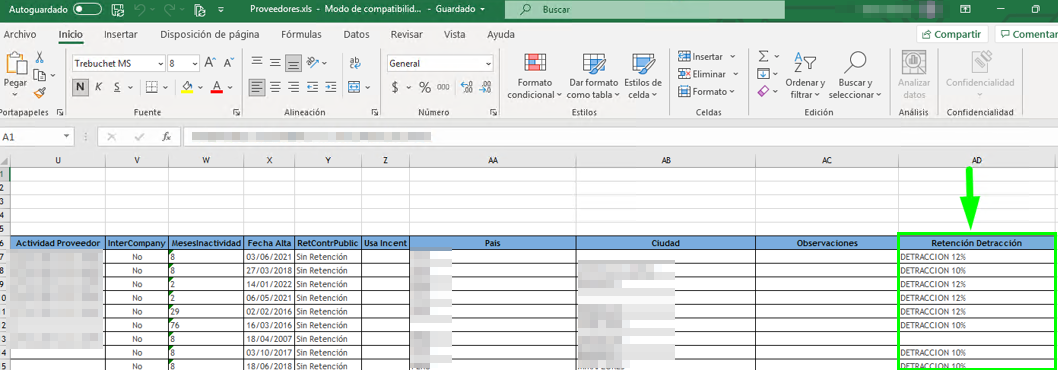Click the Save icon in title bar
The height and width of the screenshot is (370, 1058).
pos(117,10)
